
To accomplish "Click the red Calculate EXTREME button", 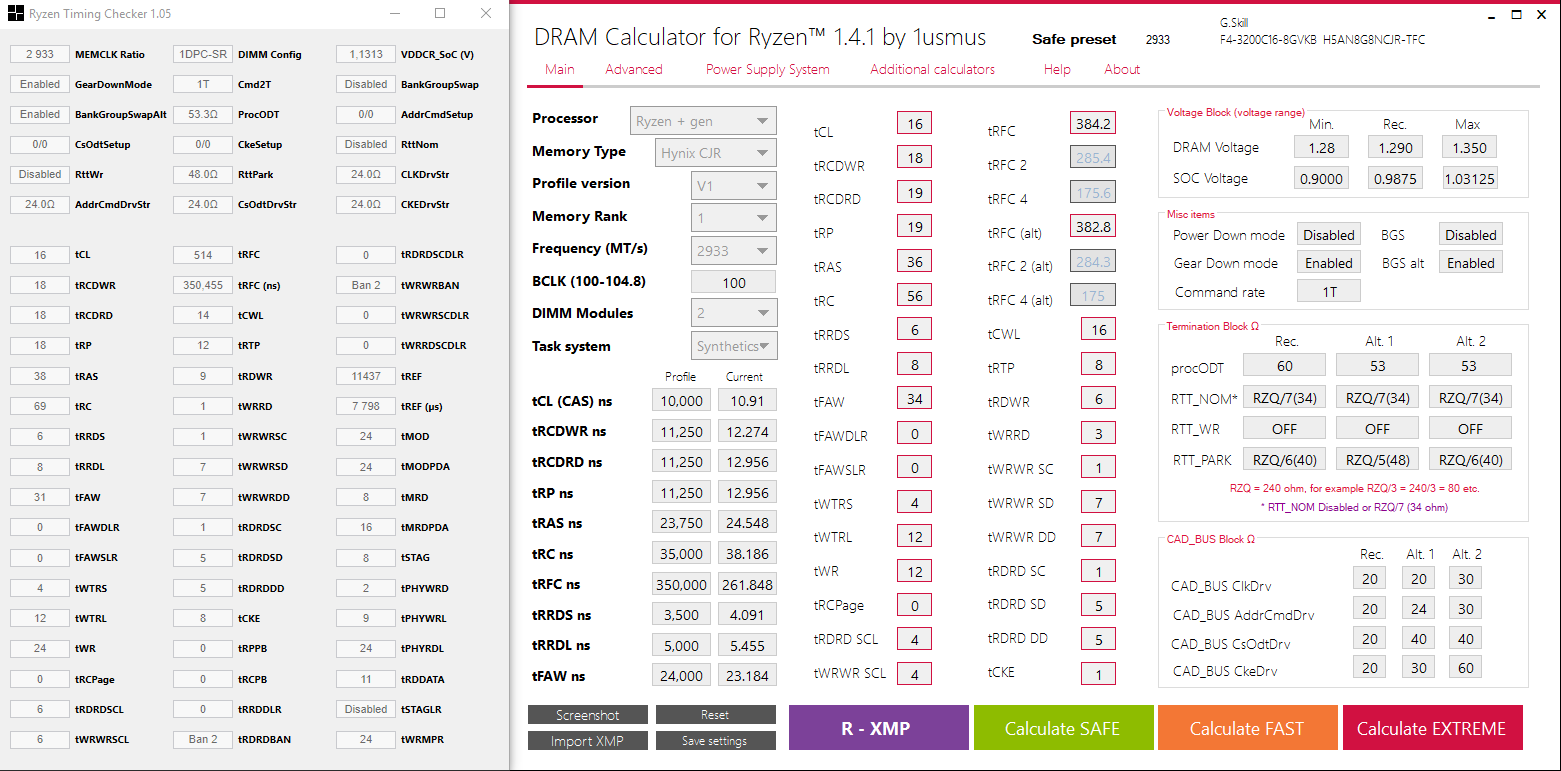I will pos(1432,728).
